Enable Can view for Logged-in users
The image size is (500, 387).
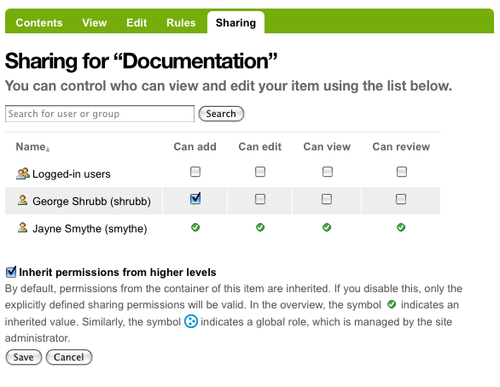click(328, 172)
